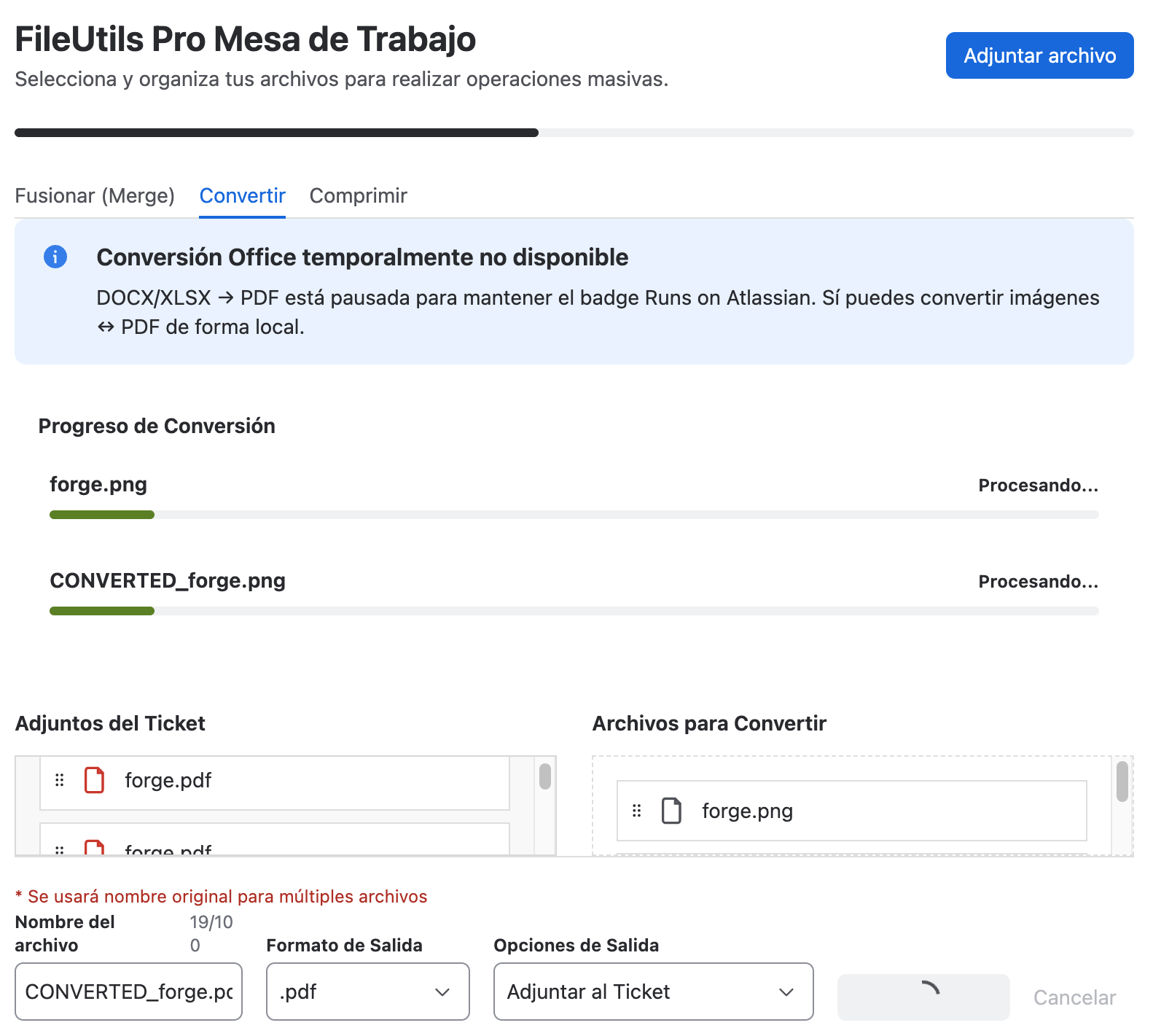Select forge.png in Archivos para Convertir
Screen dimensions: 1153x1036
pyautogui.click(x=852, y=811)
